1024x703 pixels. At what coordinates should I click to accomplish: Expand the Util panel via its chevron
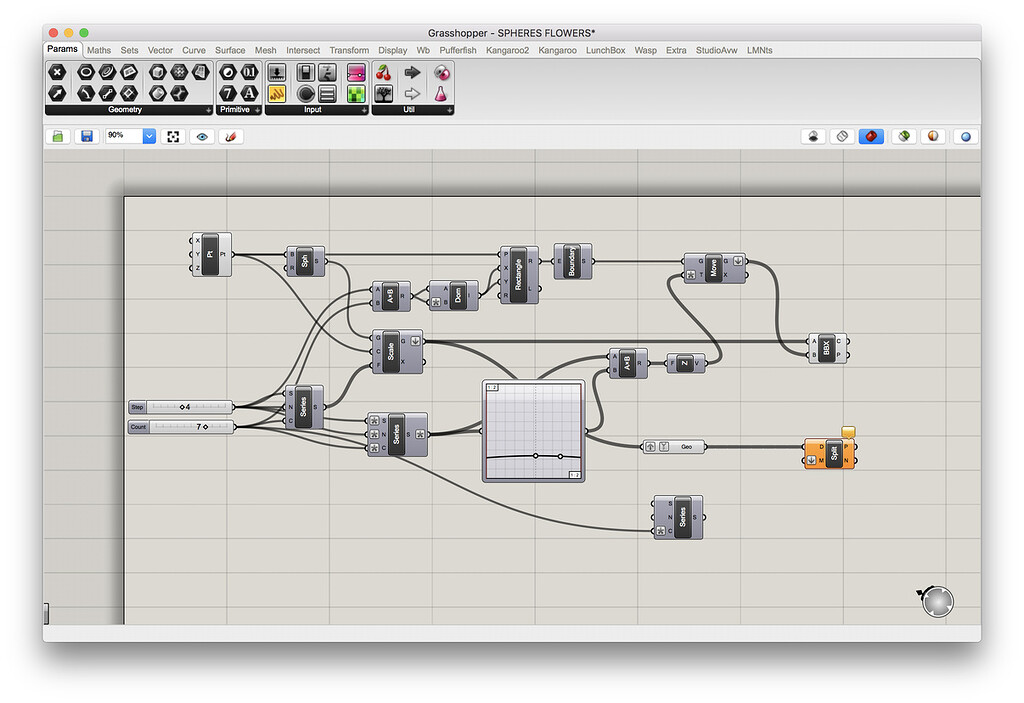click(x=449, y=110)
